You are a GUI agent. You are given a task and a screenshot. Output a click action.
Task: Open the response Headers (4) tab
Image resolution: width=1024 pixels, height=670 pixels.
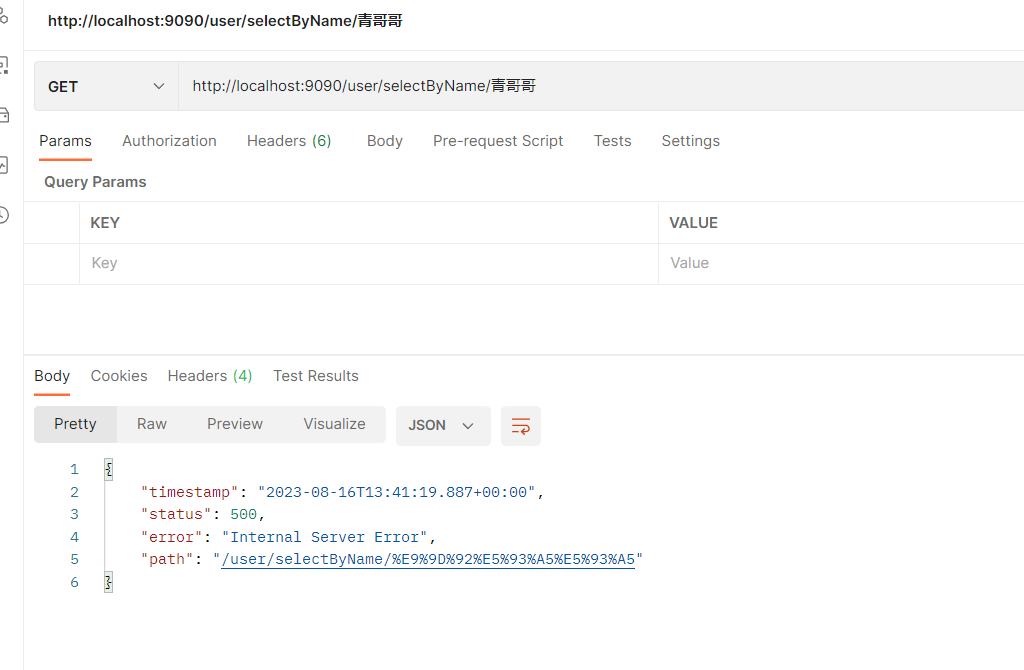(x=210, y=376)
